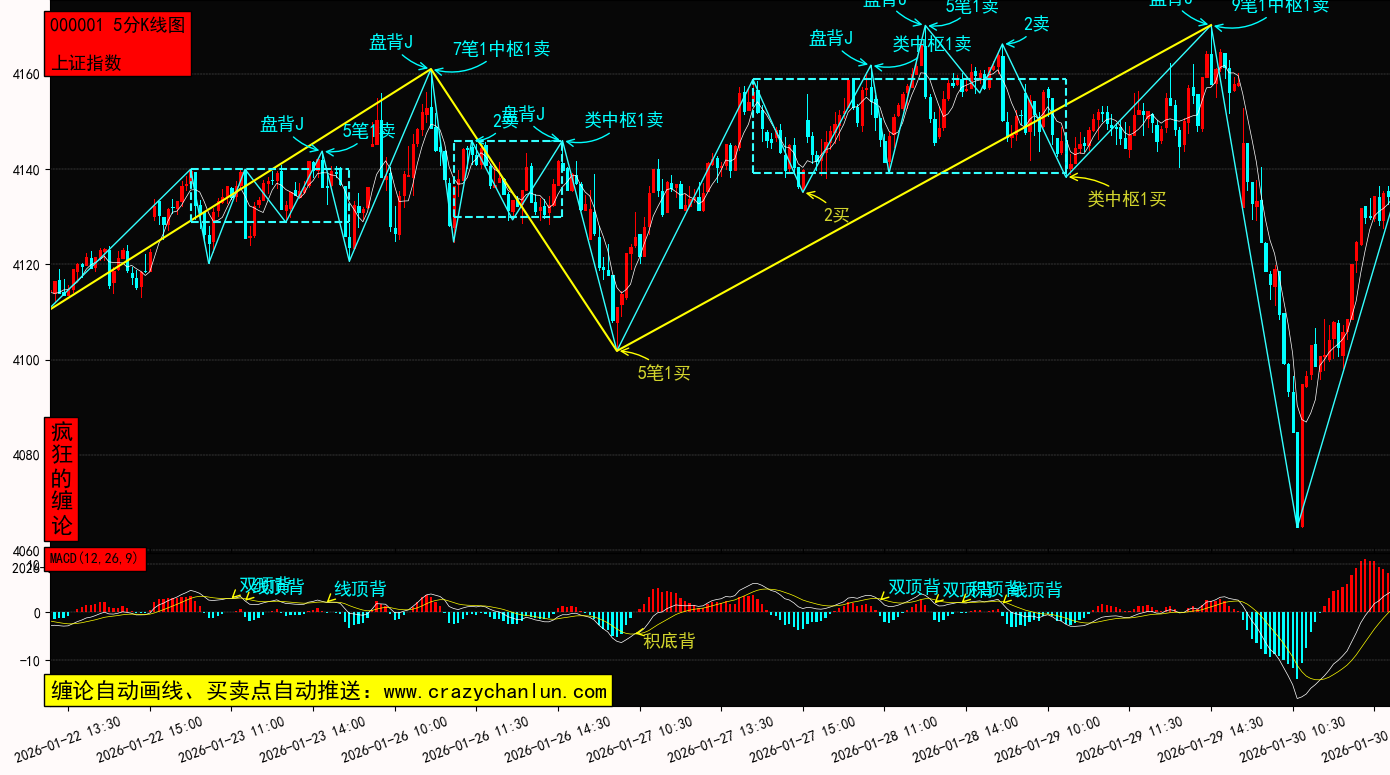Viewport: 1390px width, 775px height.
Task: Select the 类中枢1买 buy signal label
Action: coord(1127,198)
